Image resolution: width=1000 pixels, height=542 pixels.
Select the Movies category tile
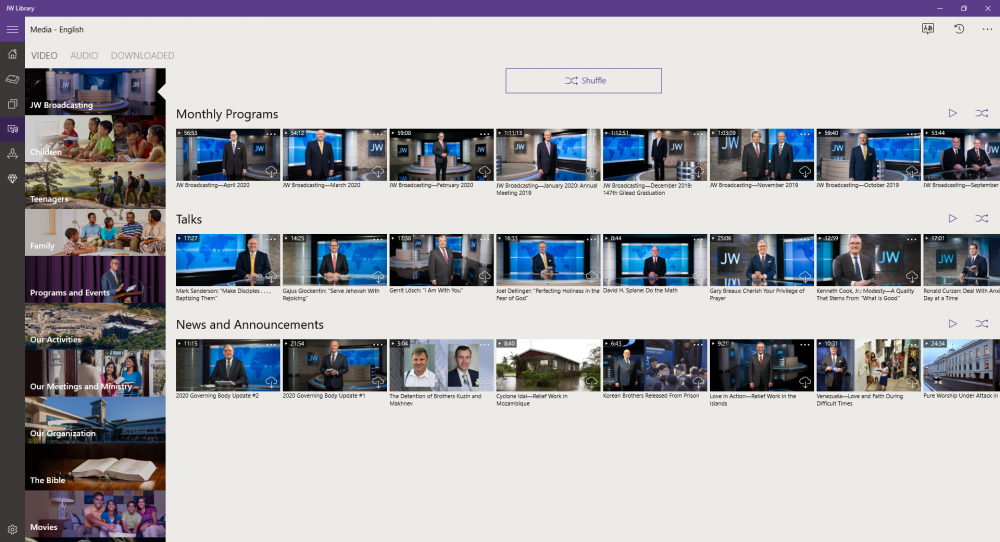[95, 514]
